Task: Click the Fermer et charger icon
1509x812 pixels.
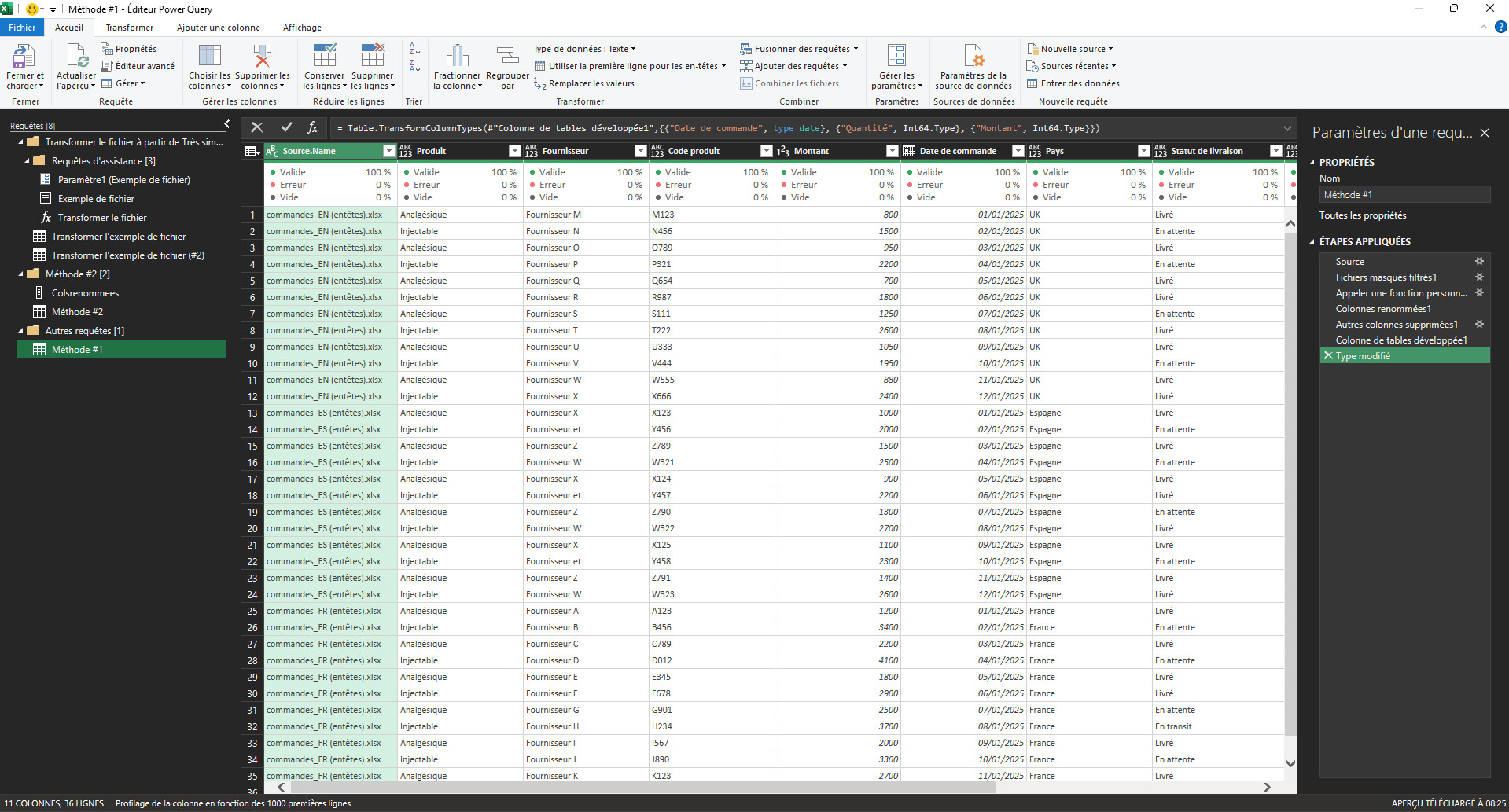Action: (x=24, y=57)
